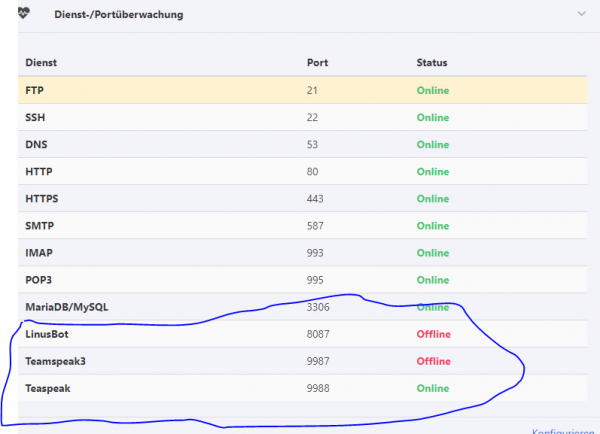This screenshot has width=600, height=434.
Task: Click port value 22
Action: [312, 117]
